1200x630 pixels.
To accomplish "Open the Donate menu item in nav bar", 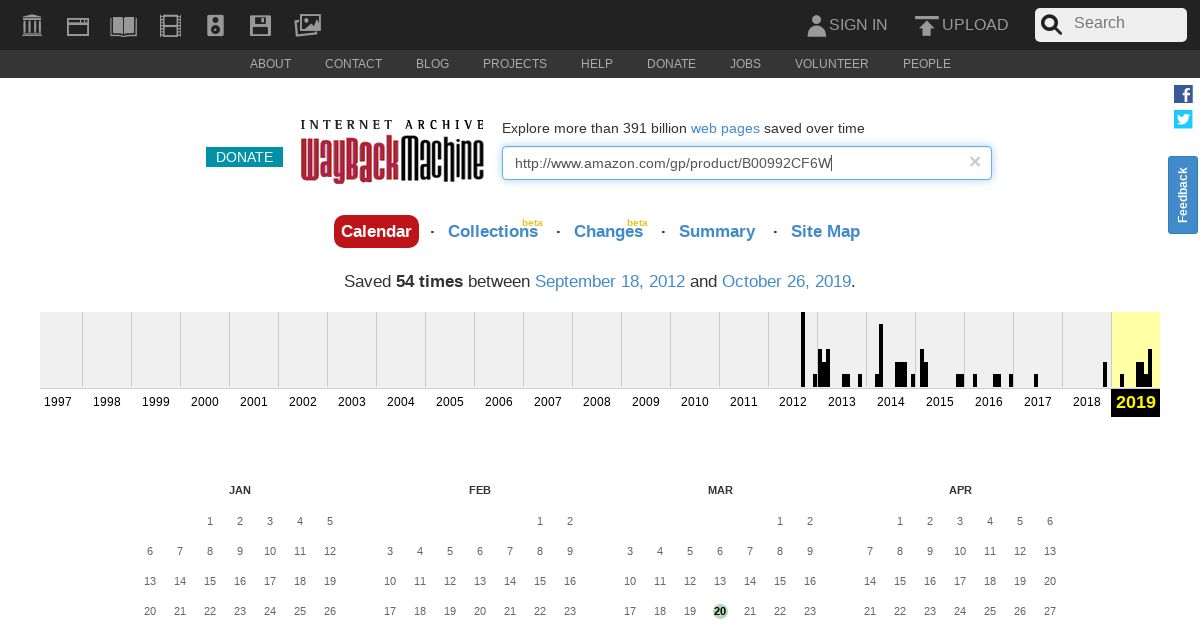I will [x=671, y=64].
